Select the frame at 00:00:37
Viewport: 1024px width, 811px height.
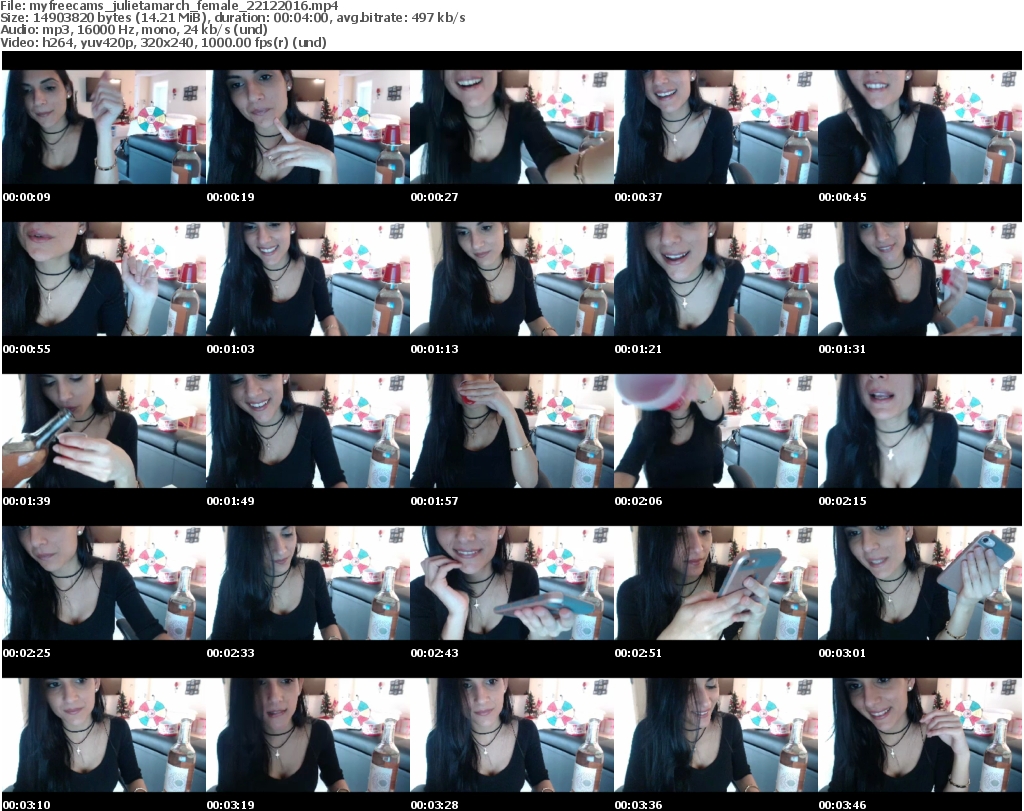coord(716,127)
